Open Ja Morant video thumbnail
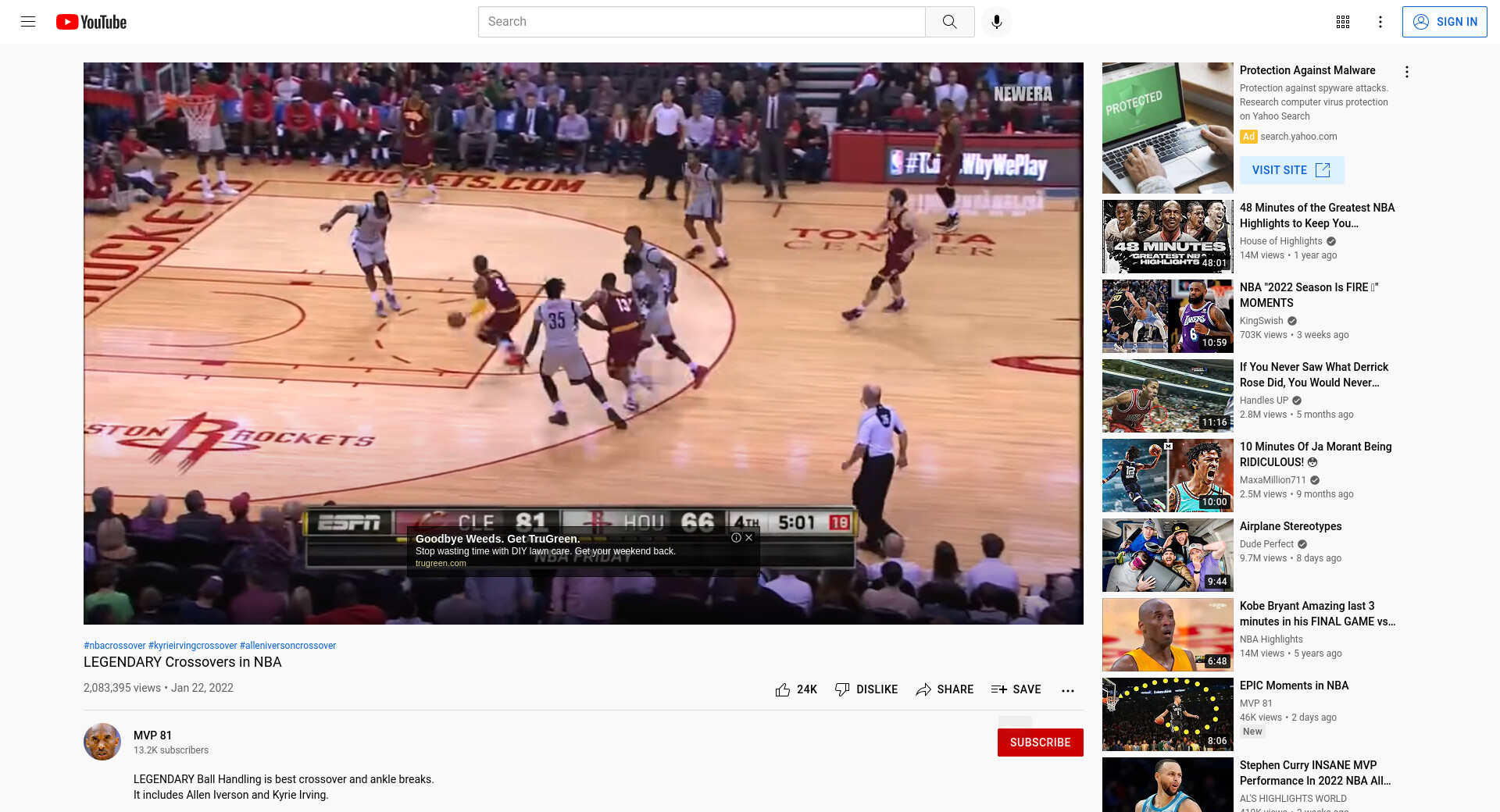Viewport: 1500px width, 812px height. [1167, 475]
